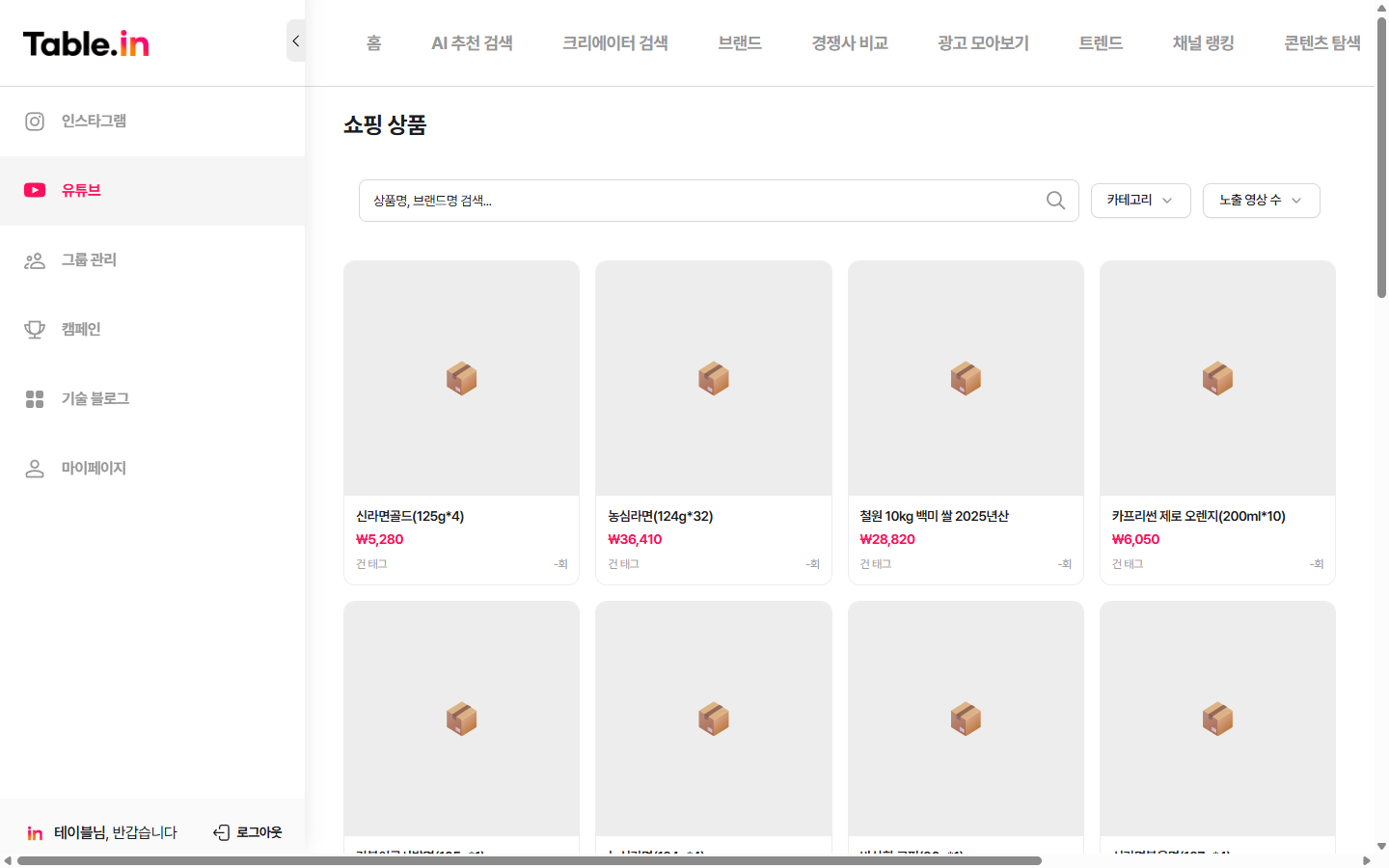Click the campaign trophy icon

pyautogui.click(x=35, y=330)
